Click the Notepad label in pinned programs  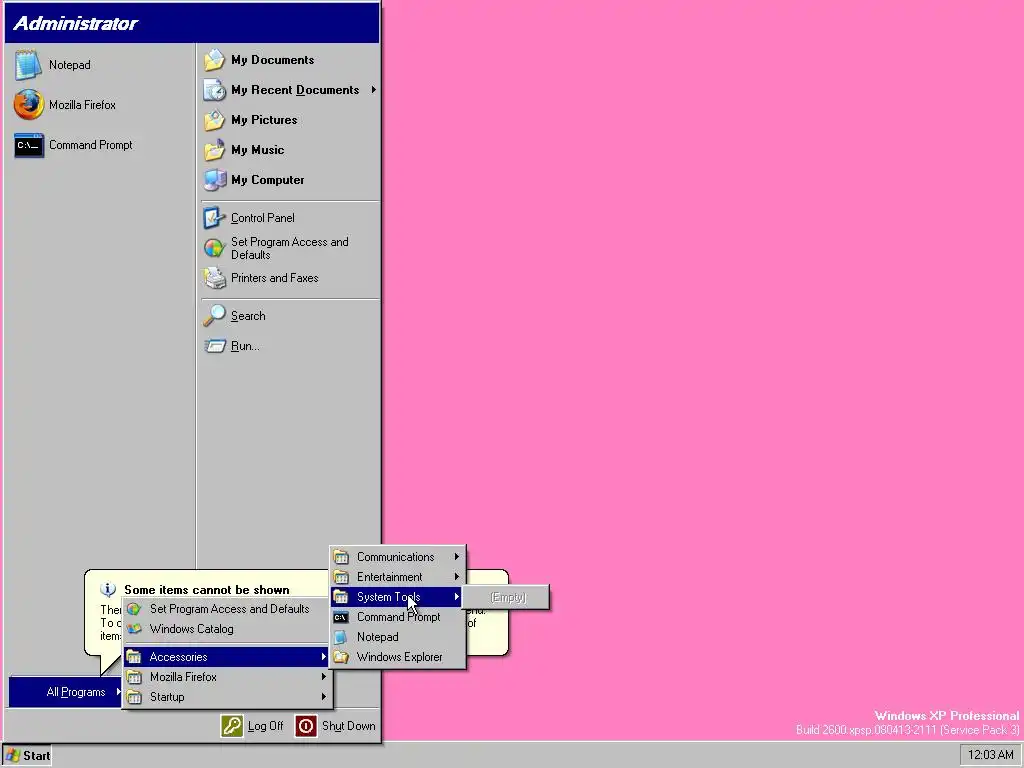[x=70, y=65]
